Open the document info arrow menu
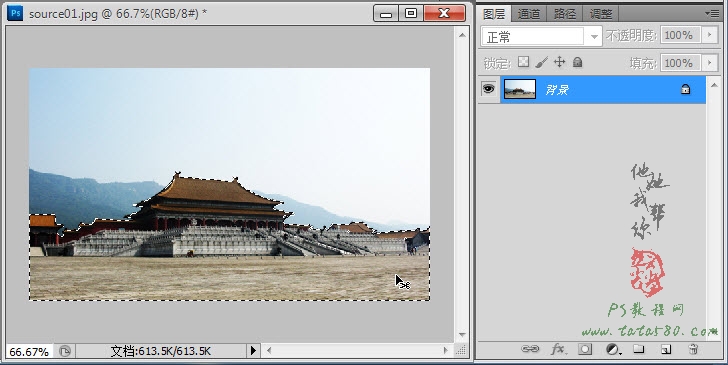Viewport: 728px width, 365px height. 253,351
